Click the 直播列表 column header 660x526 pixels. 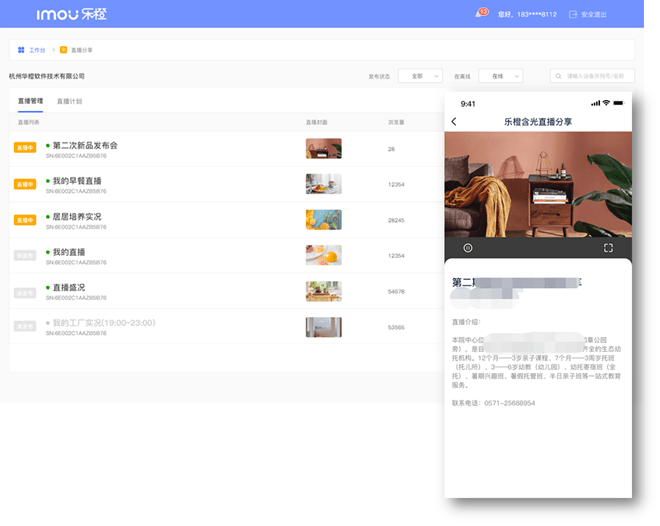pos(29,122)
